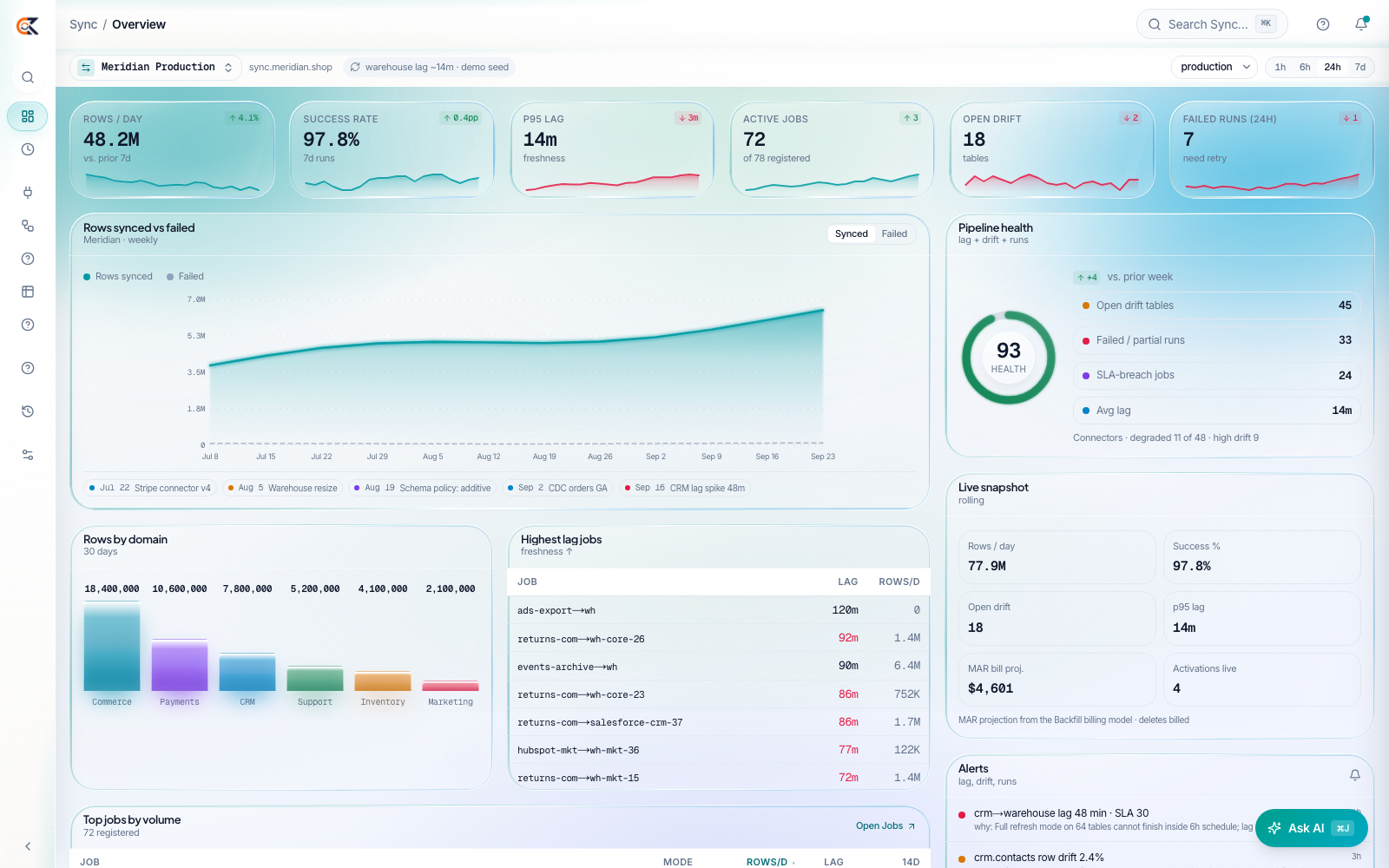This screenshot has height=868, width=1389.
Task: Open the tables grid icon in sidebar
Action: 28,292
